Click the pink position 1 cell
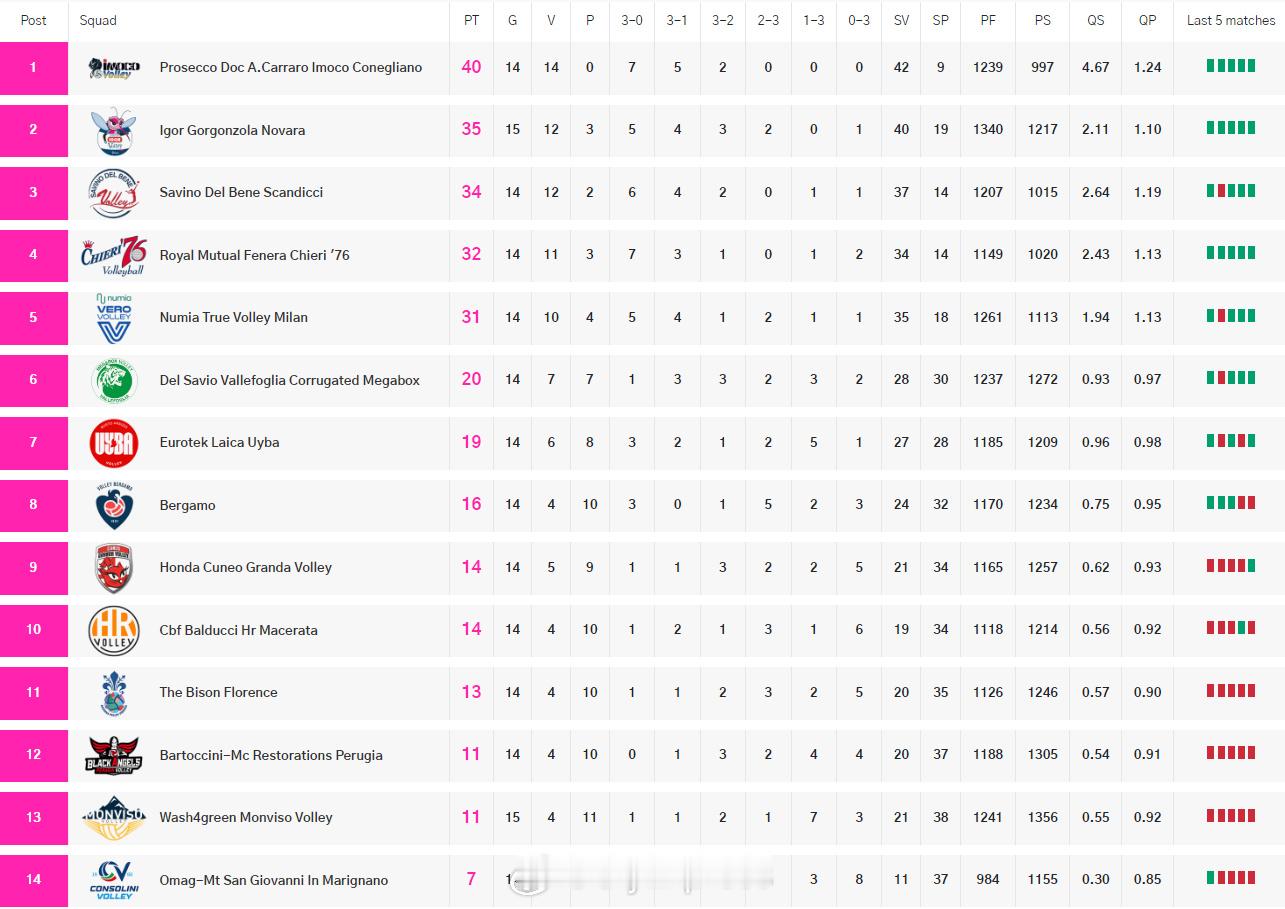Viewport: 1285px width, 909px height. coord(34,68)
